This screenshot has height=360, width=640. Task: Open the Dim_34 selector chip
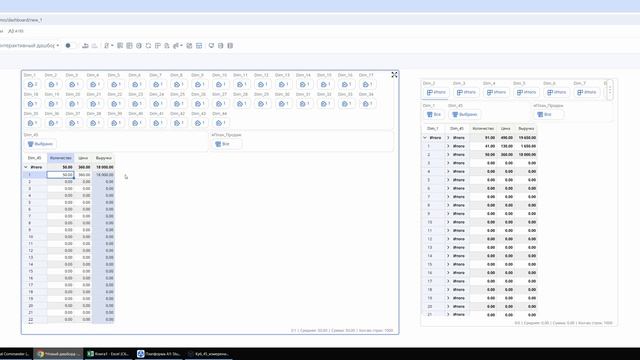click(x=367, y=104)
